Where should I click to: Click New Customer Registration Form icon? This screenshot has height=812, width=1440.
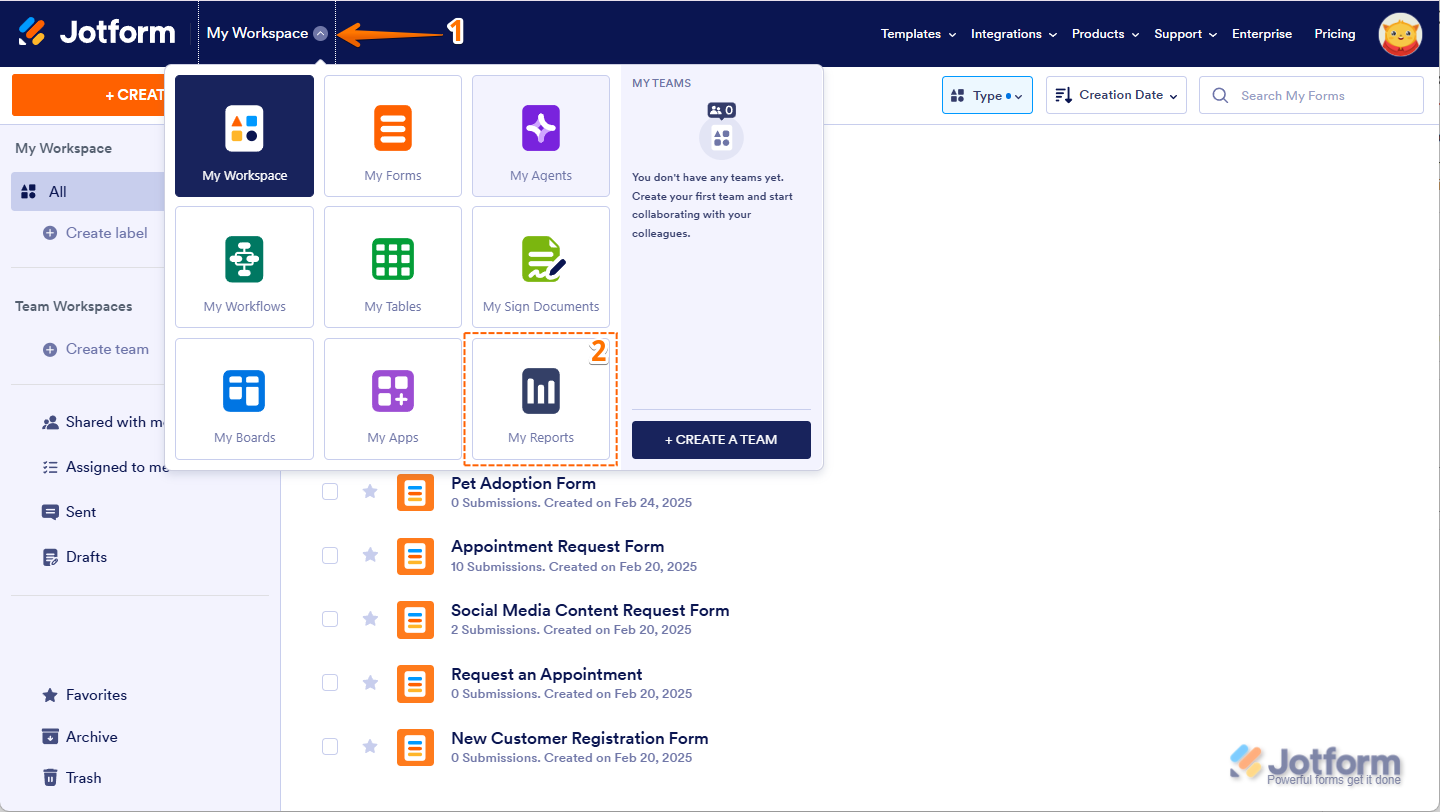(415, 747)
